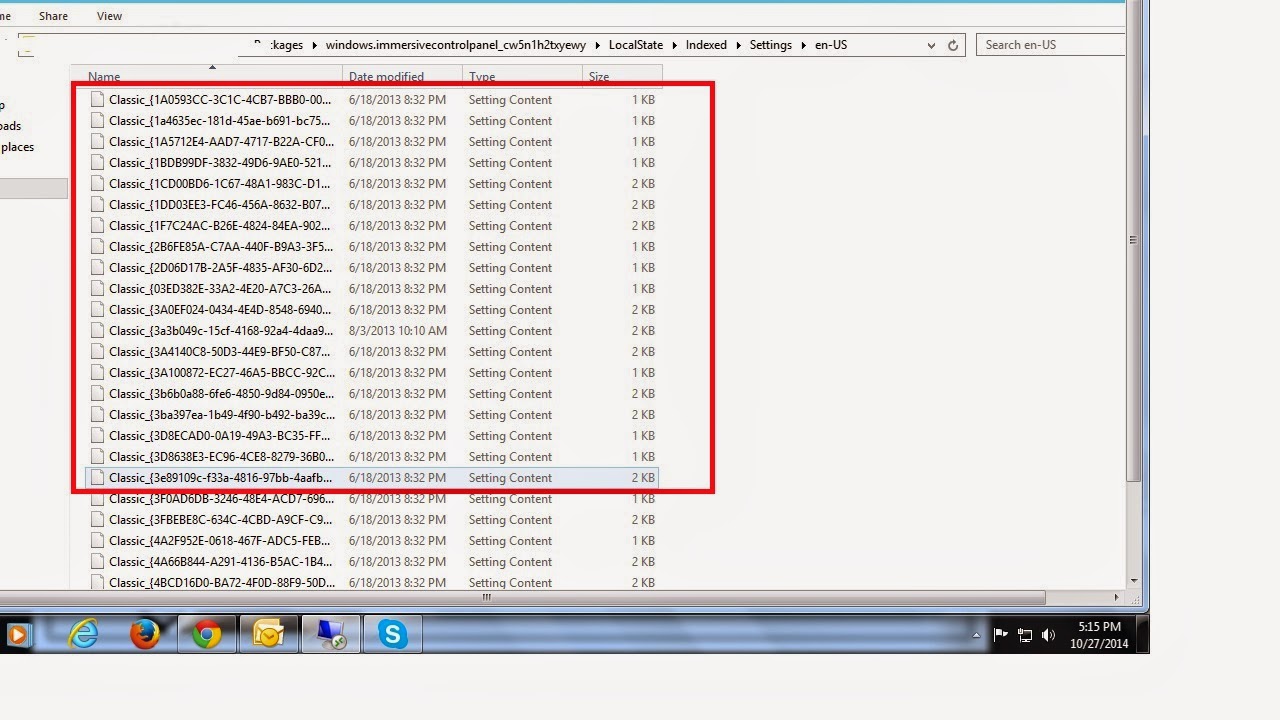Viewport: 1280px width, 720px height.
Task: Open Google Chrome from the taskbar
Action: coord(207,633)
